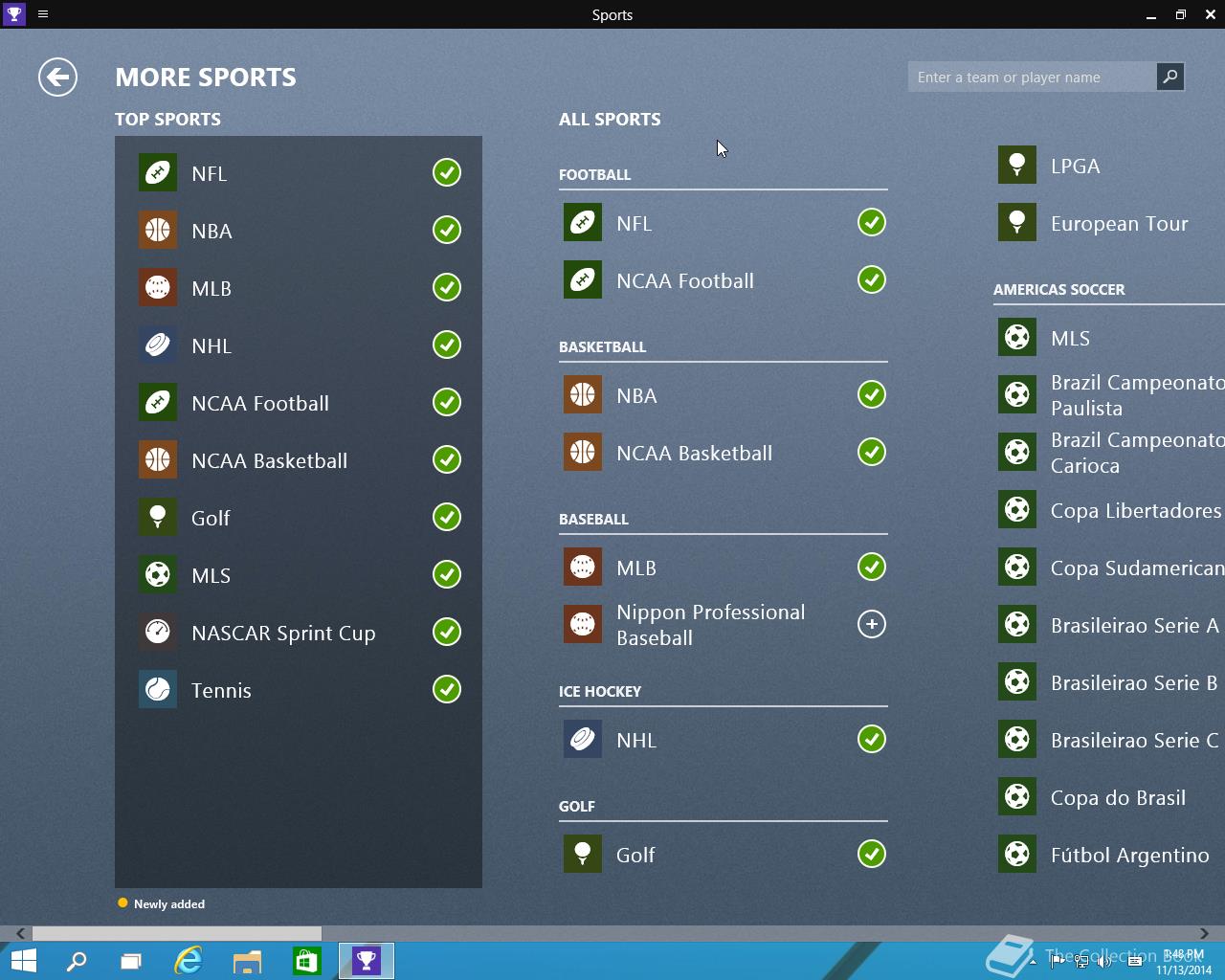The width and height of the screenshot is (1225, 980).
Task: Select Brazil Campeonato Paulista league
Action: coord(1109,395)
